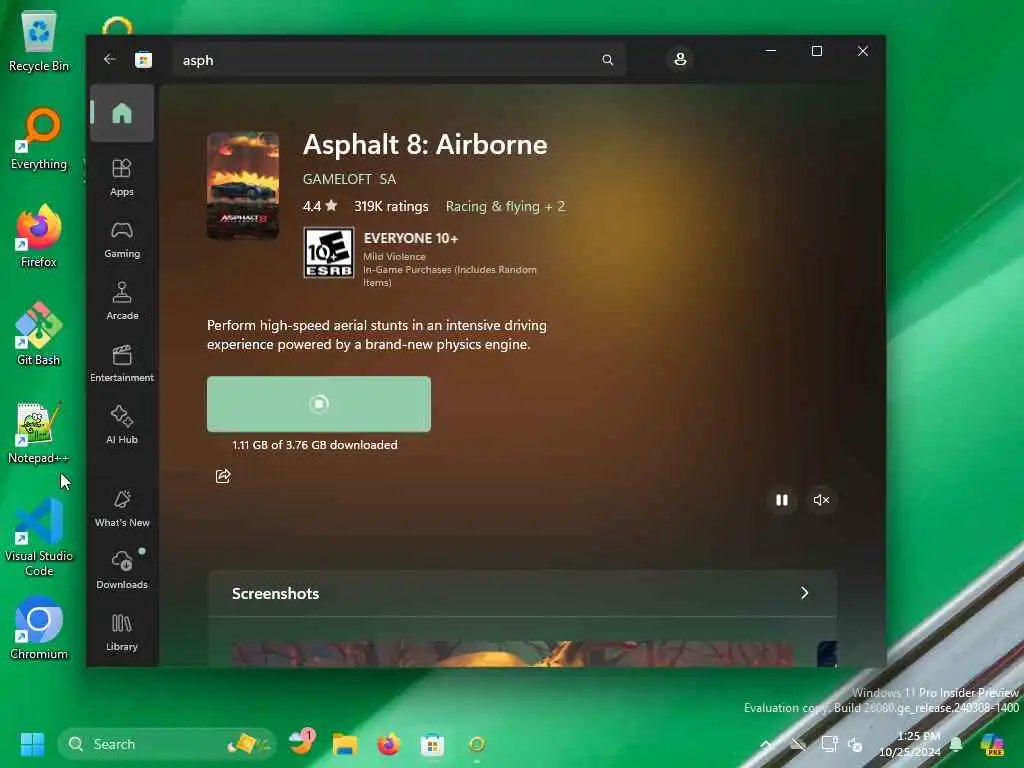Open the clock showing 1:25 PM
This screenshot has width=1024, height=768.
pos(910,744)
